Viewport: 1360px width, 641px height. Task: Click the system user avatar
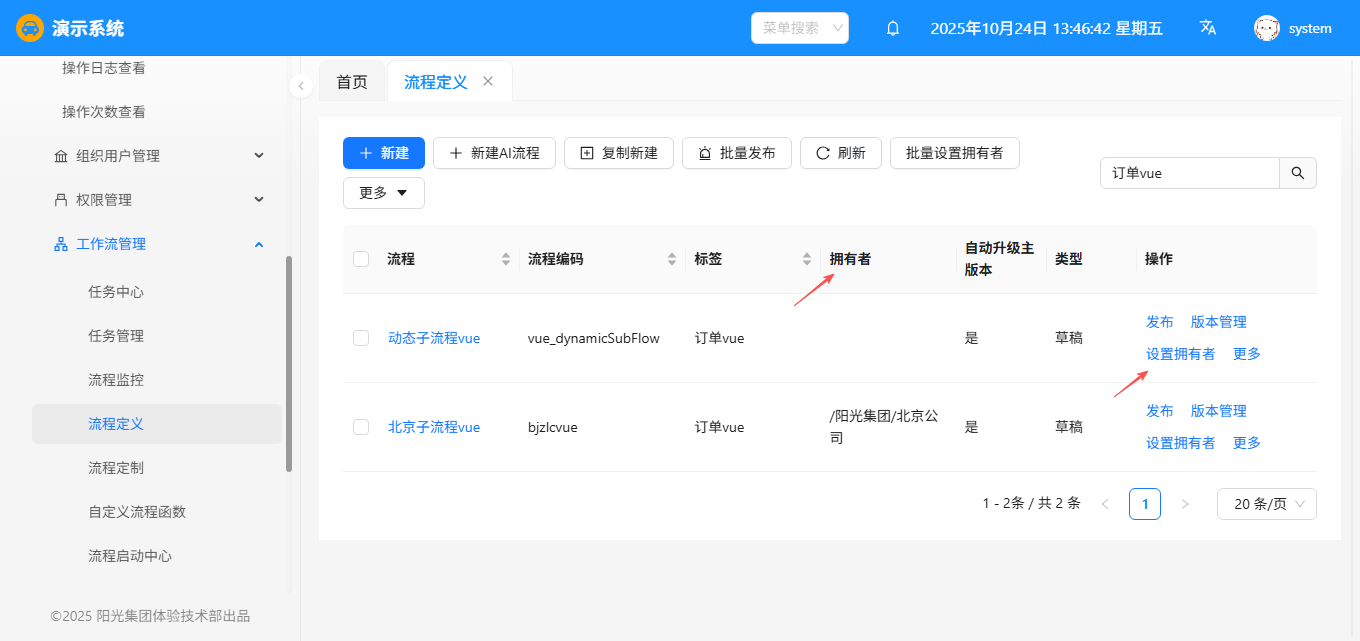pos(1267,28)
